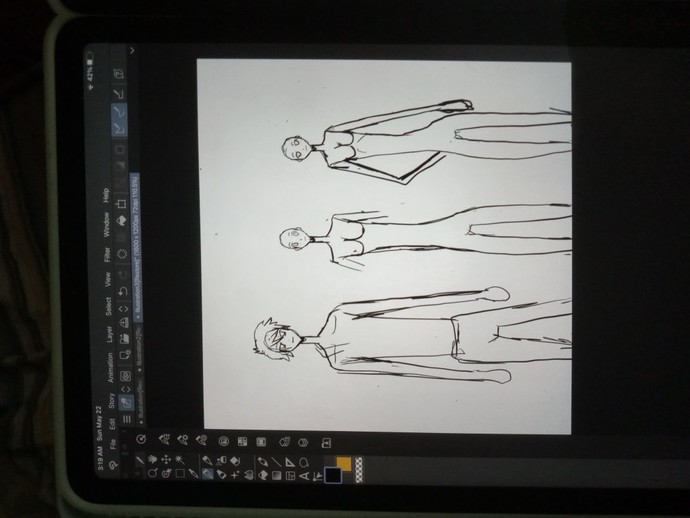Click the Fill bucket icon in command bar

pyautogui.click(x=121, y=221)
